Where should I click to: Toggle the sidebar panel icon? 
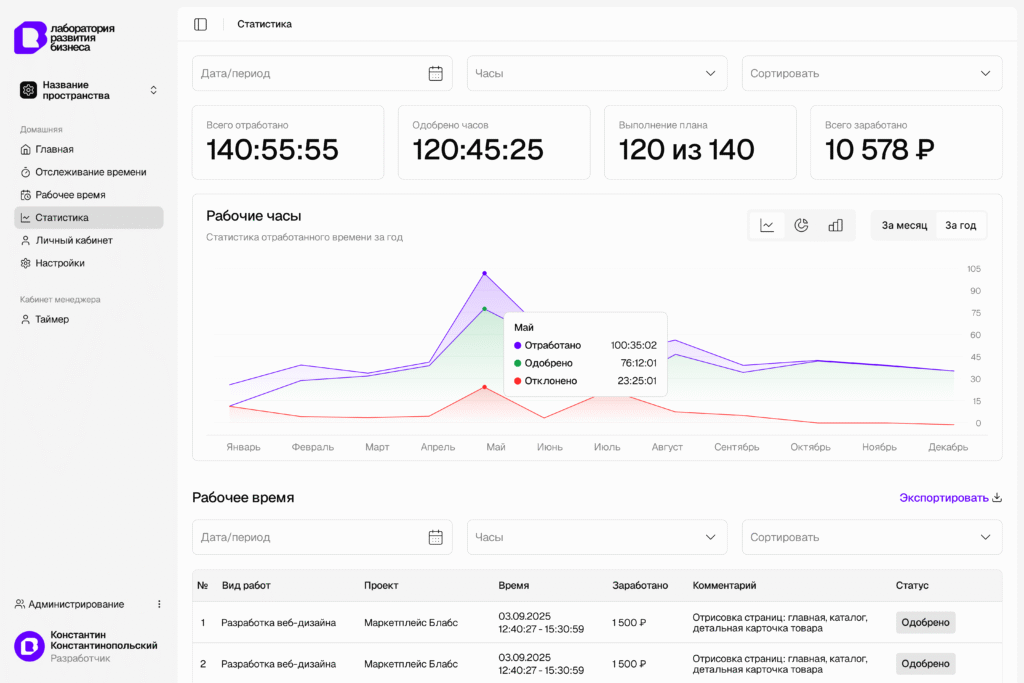click(201, 24)
